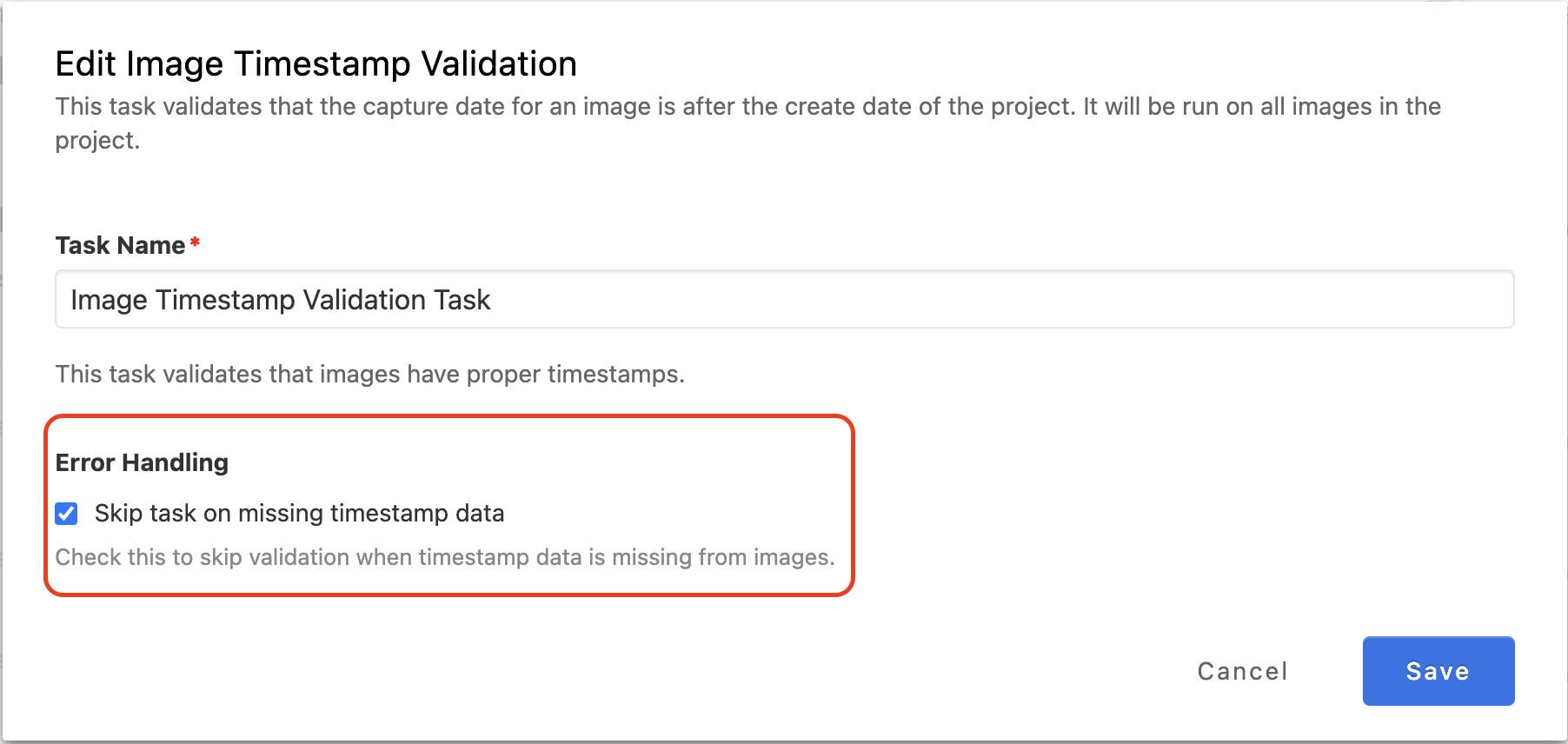Click the blue checkmark icon under Error Handling

[67, 514]
